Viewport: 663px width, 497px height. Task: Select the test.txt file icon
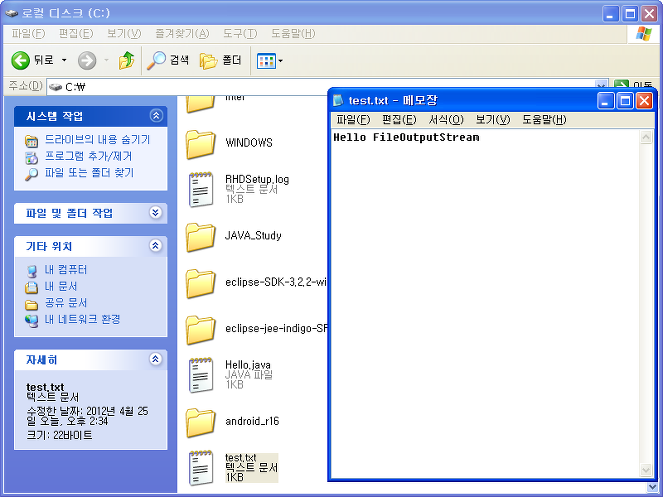click(200, 468)
